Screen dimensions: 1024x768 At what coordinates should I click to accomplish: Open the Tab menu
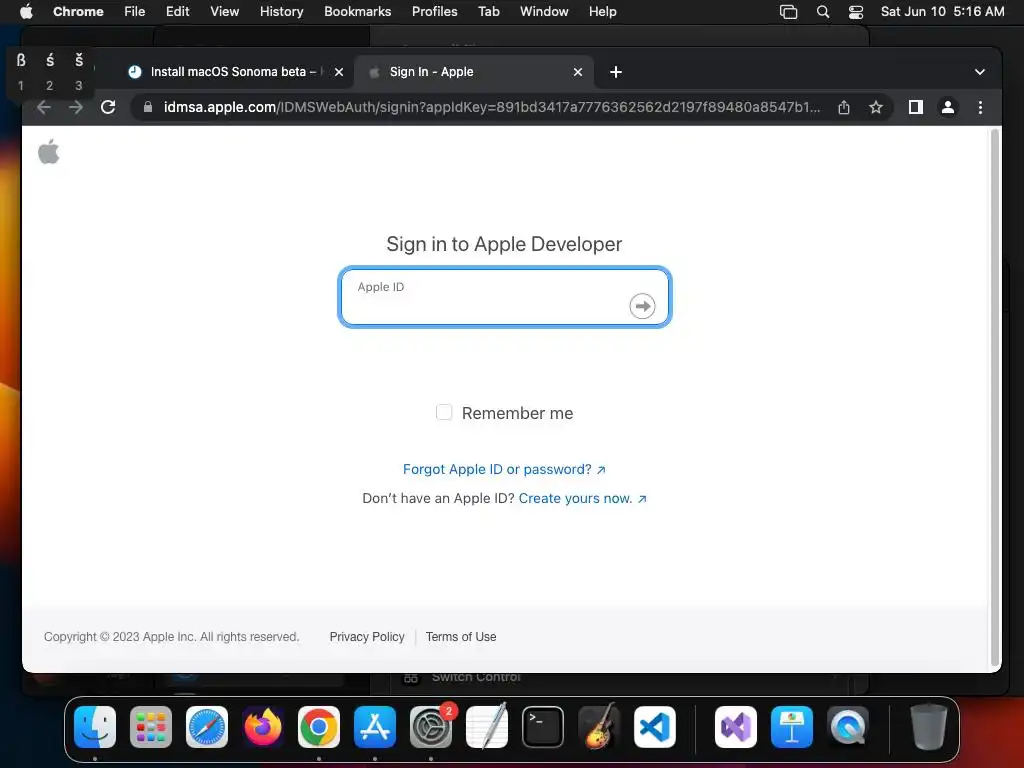click(488, 12)
